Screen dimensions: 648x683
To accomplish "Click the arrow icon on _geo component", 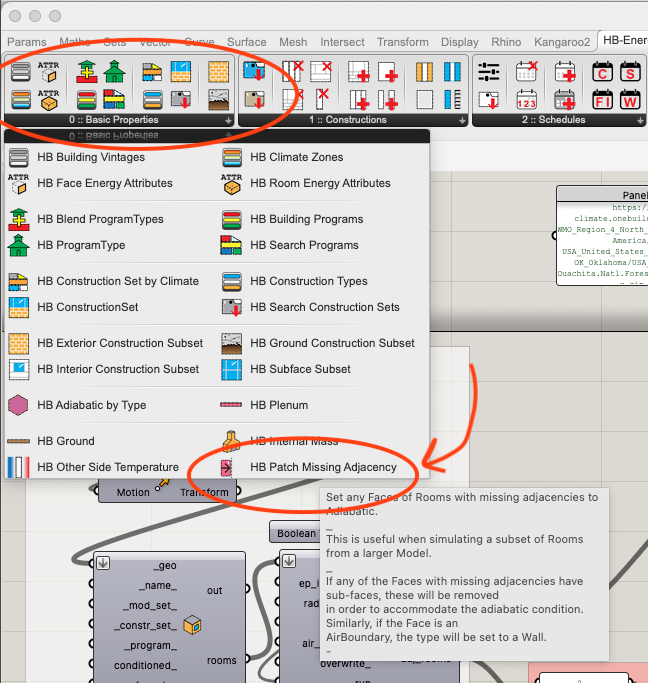I will tap(104, 563).
